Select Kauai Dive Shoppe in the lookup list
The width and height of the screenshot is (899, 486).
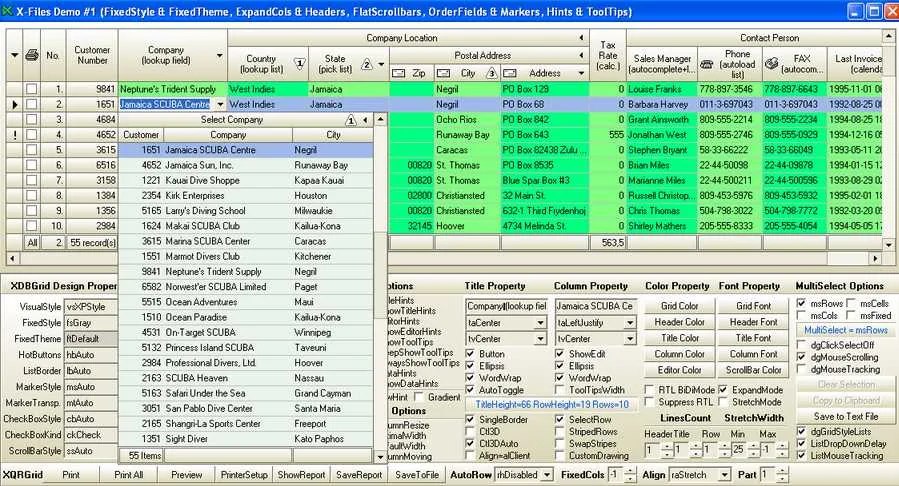pyautogui.click(x=245, y=180)
